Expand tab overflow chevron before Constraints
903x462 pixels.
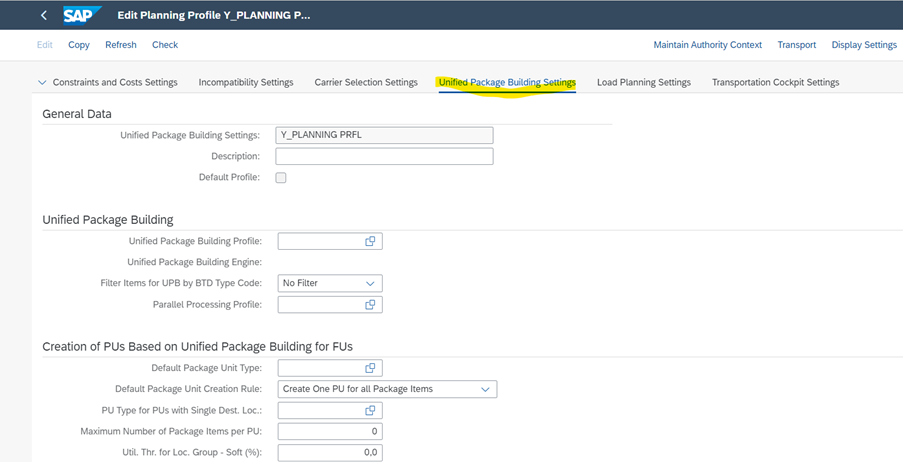42,83
